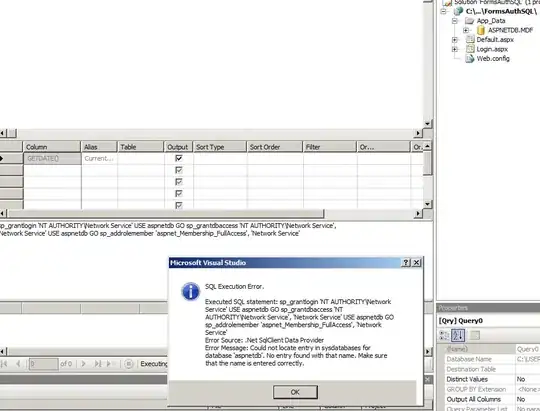Select the App_Data folder label
This screenshot has height=411, width=540.
[491, 21]
